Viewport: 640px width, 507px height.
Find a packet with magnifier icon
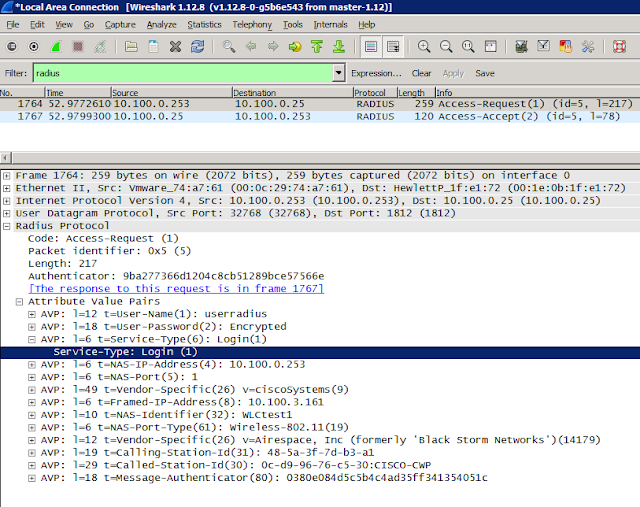click(x=229, y=47)
